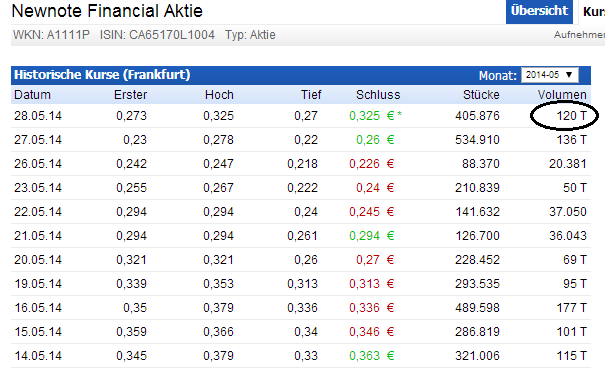
Task: Click the Datum column header
Action: [32, 95]
